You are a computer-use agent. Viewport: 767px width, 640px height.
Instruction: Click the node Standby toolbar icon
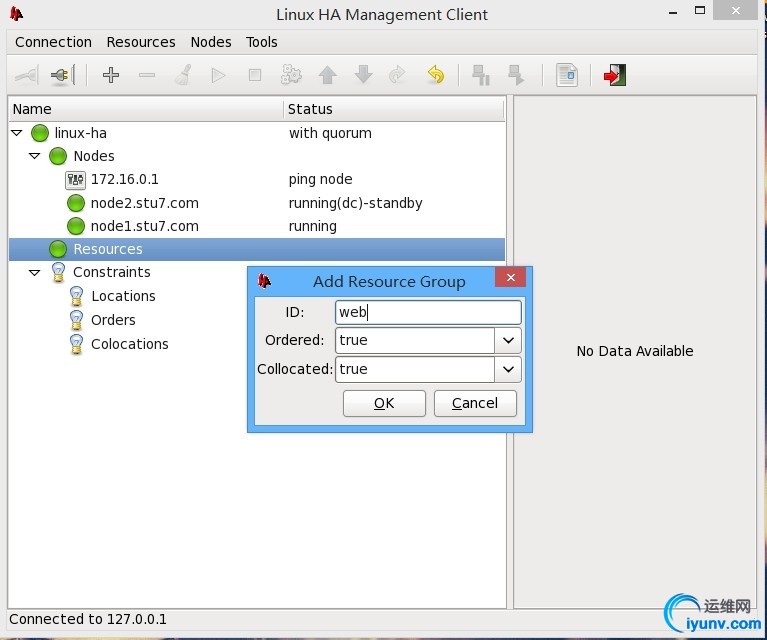pos(481,75)
